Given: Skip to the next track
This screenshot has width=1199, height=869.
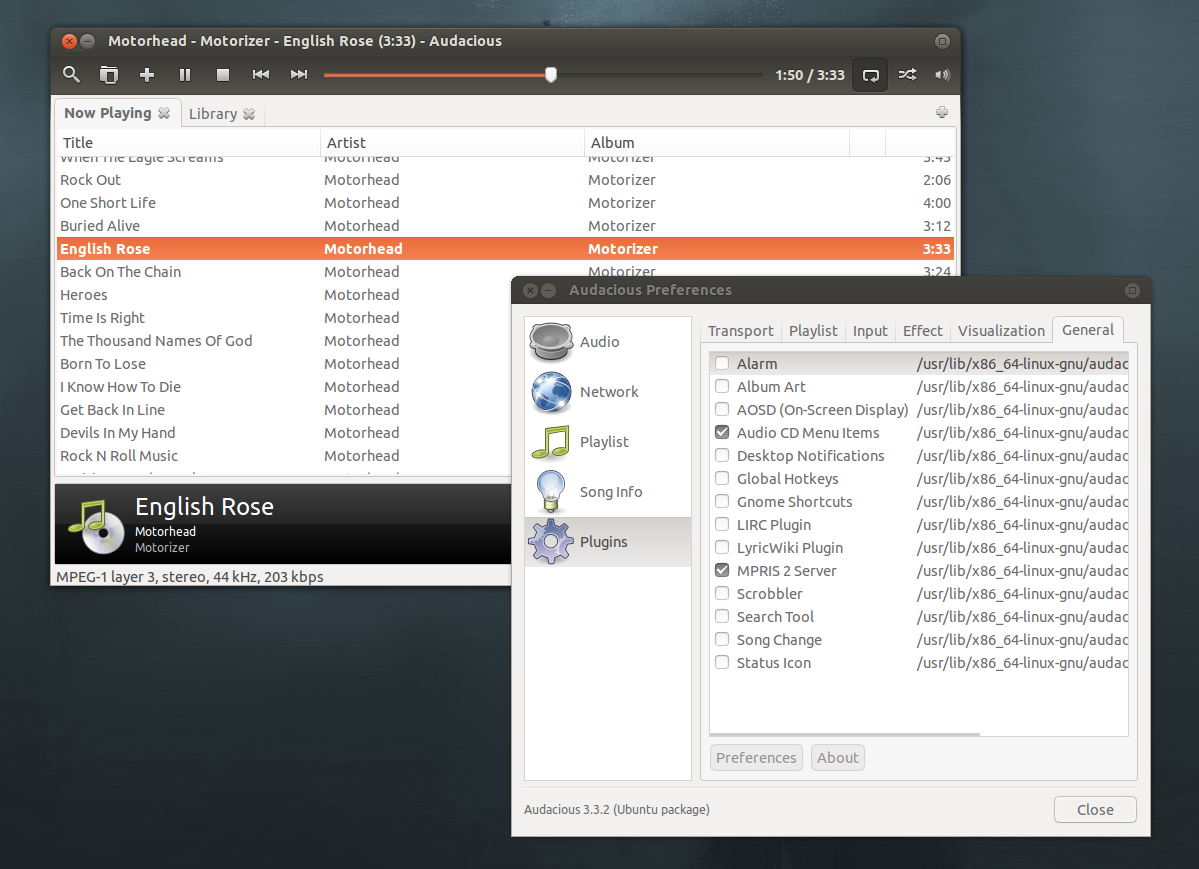Looking at the screenshot, I should point(298,74).
